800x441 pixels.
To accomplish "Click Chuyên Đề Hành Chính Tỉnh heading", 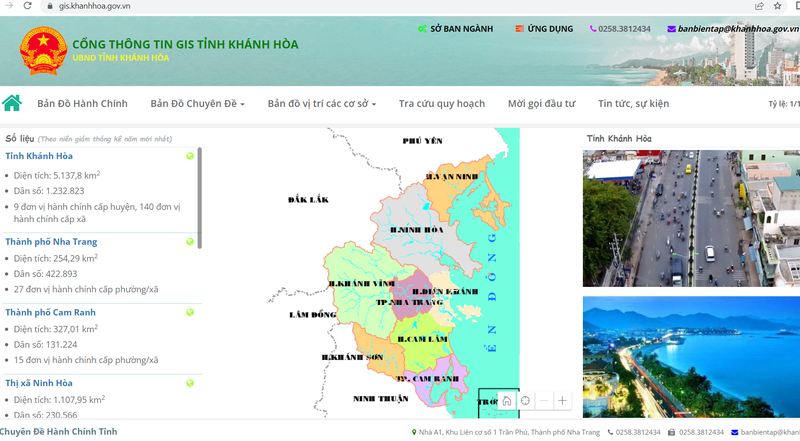I will pyautogui.click(x=59, y=432).
